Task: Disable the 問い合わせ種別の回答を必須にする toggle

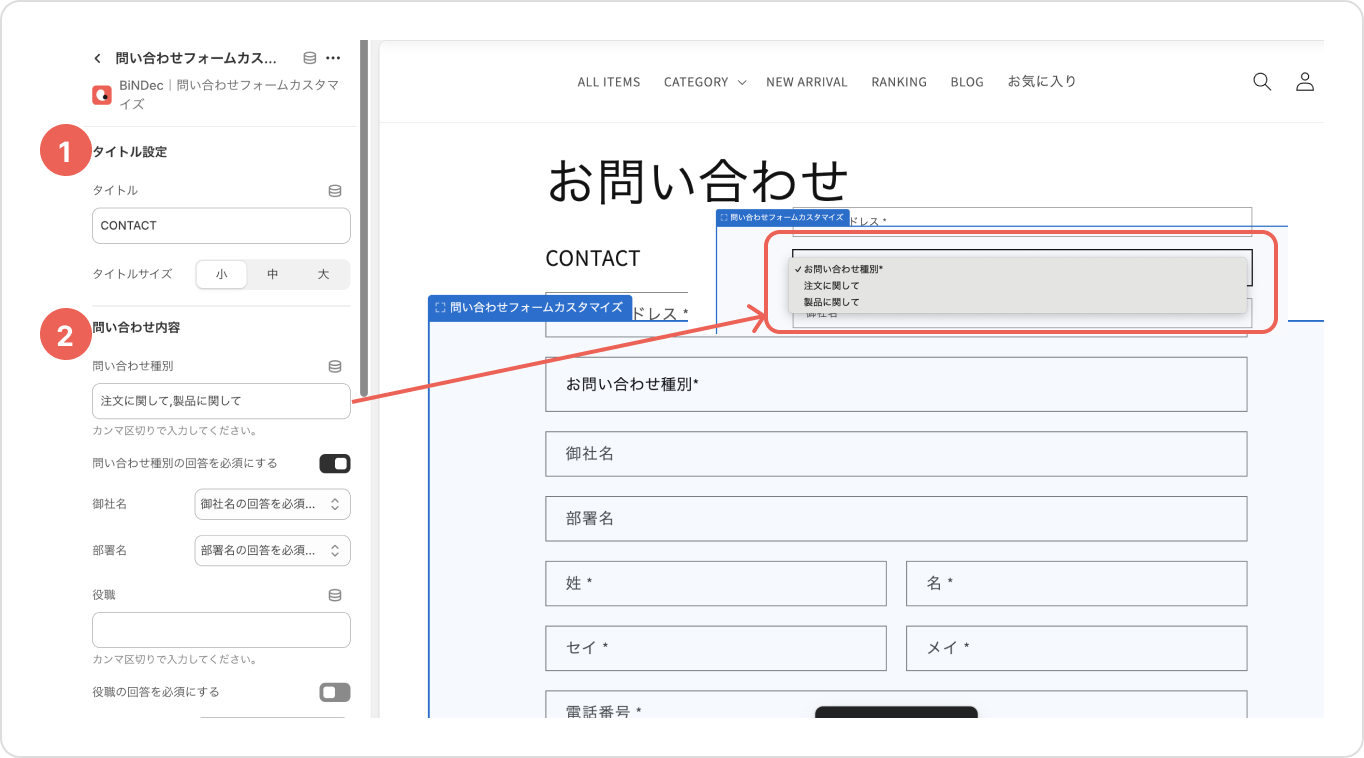Action: click(x=334, y=464)
